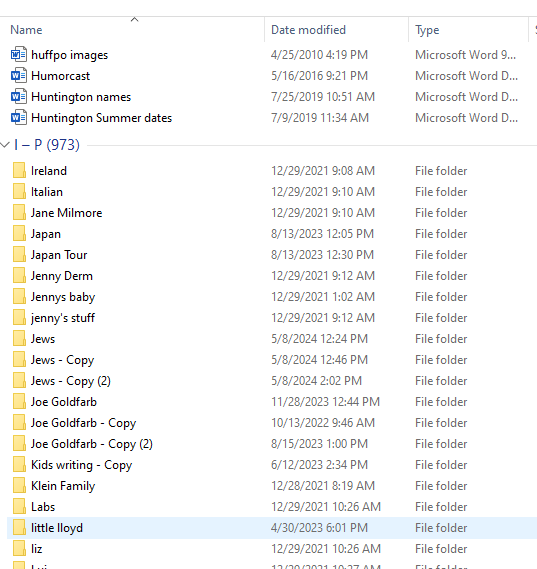The width and height of the screenshot is (537, 569).
Task: Select the Huntington names document
Action: [81, 97]
